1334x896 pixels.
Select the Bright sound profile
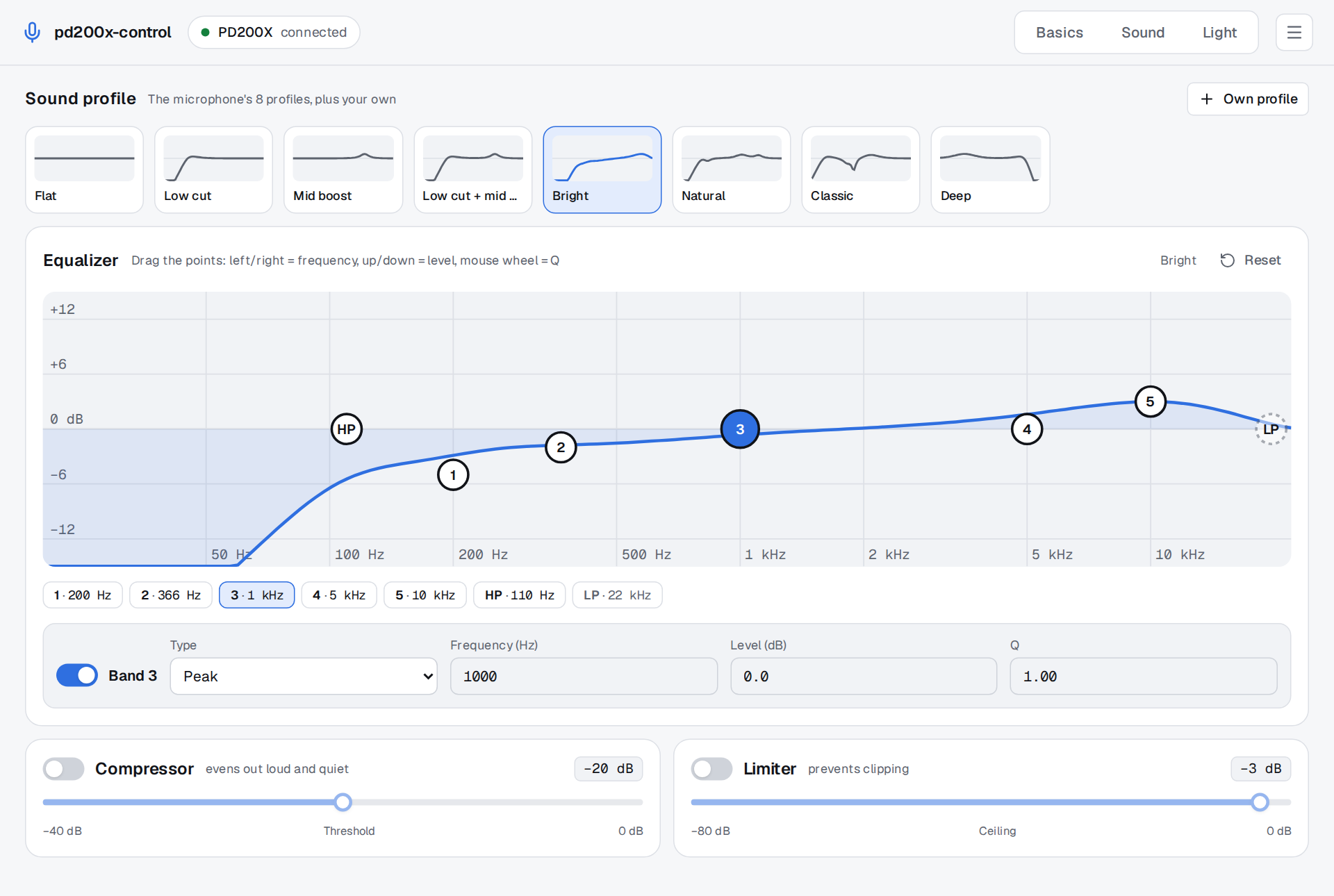(602, 169)
